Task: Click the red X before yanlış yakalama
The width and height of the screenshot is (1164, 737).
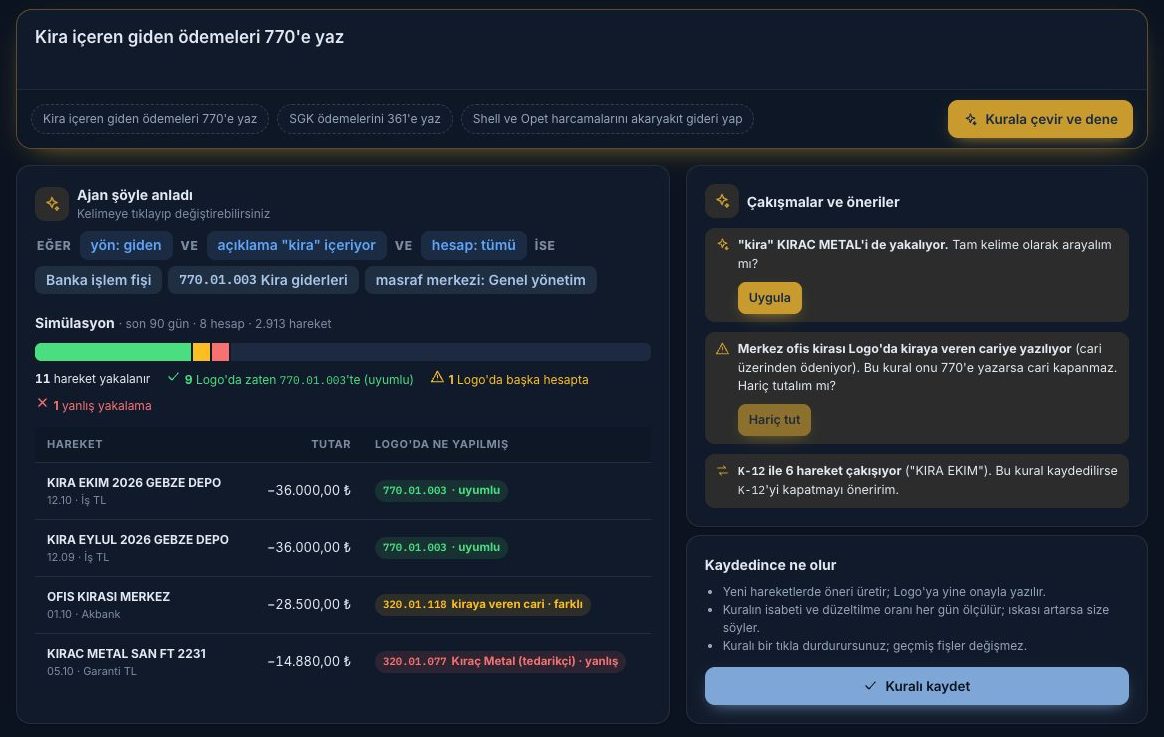Action: [42, 404]
